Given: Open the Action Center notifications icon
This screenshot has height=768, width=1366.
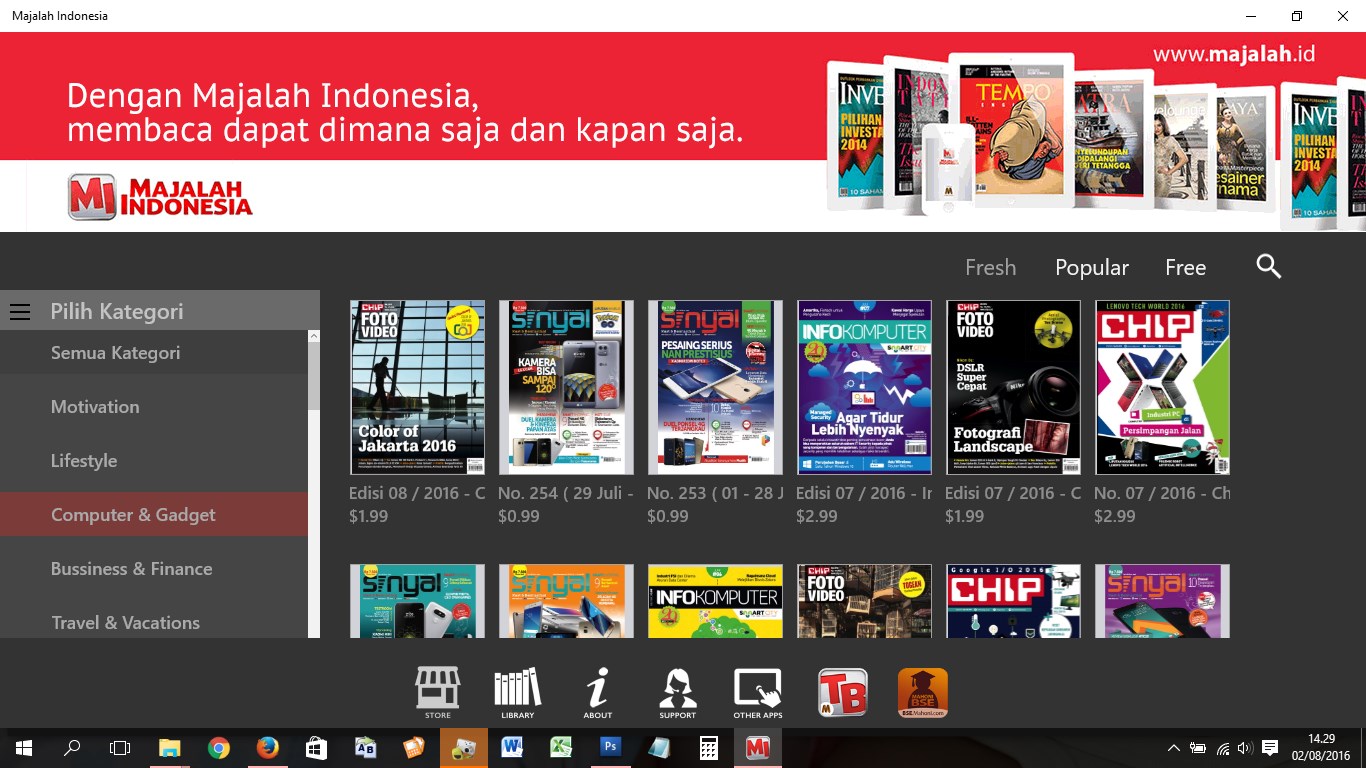Looking at the screenshot, I should (1270, 748).
